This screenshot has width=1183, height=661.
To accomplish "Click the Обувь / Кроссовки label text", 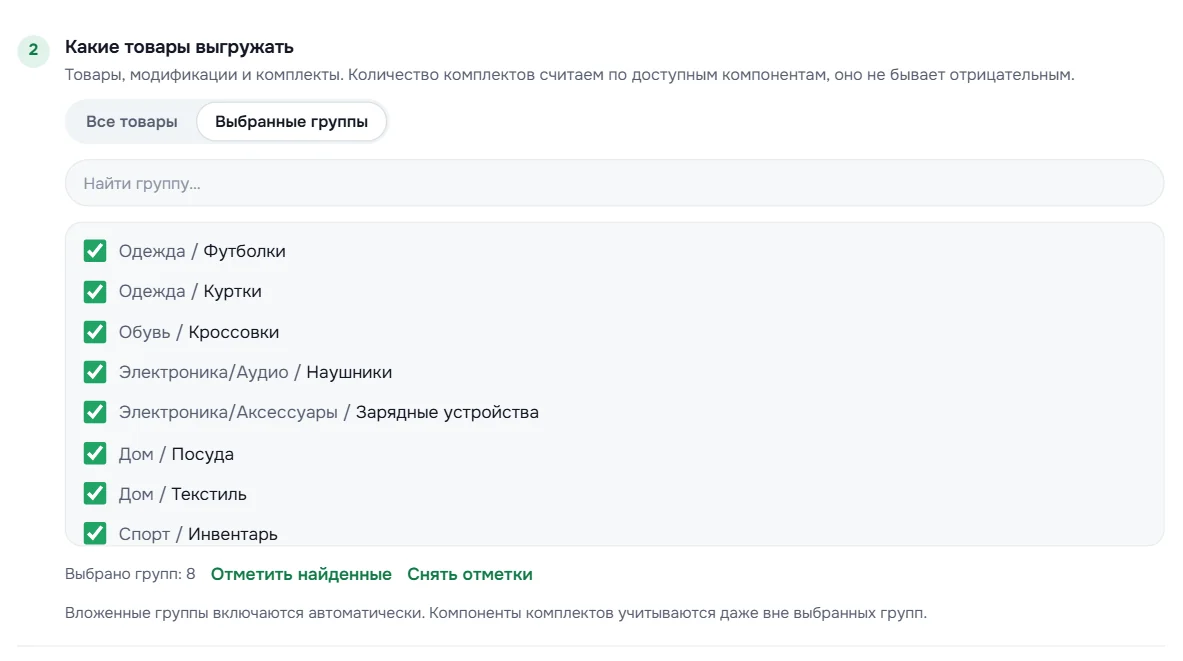I will [x=199, y=332].
